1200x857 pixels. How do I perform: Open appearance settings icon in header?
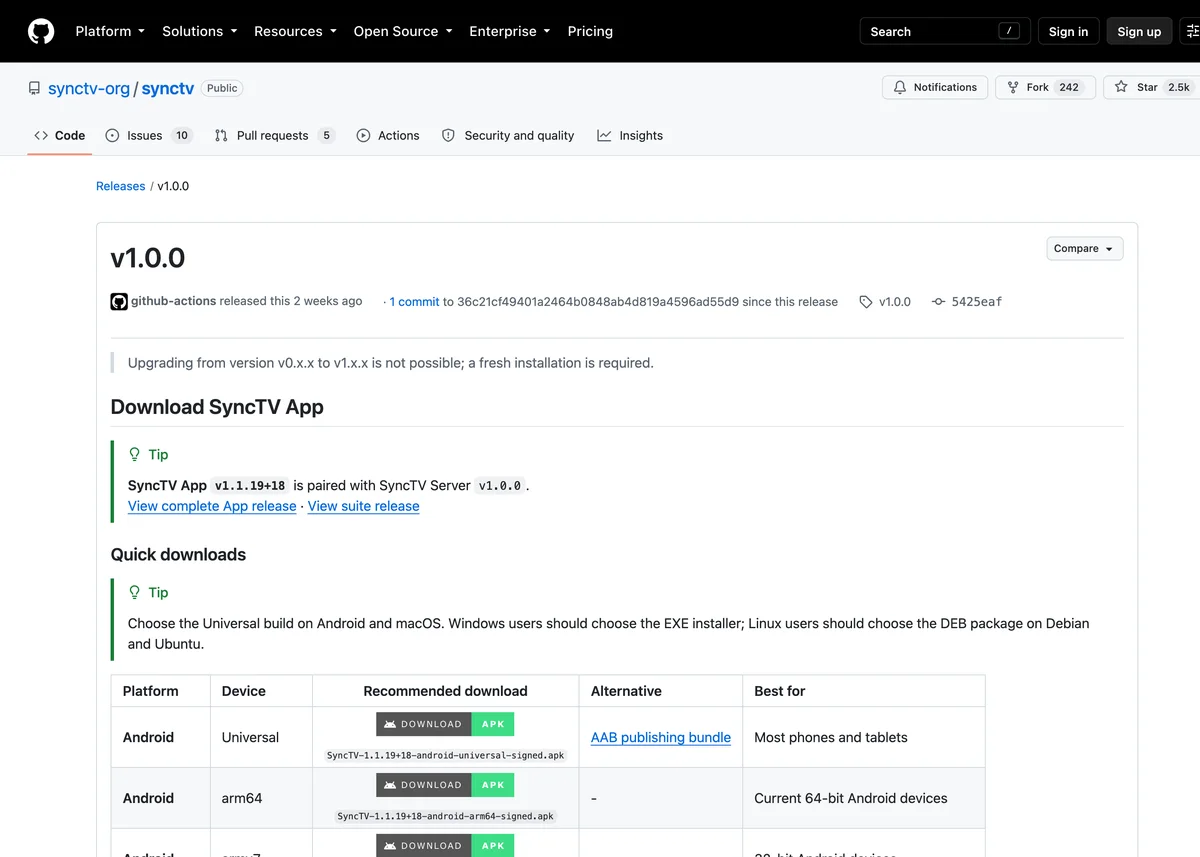1191,31
